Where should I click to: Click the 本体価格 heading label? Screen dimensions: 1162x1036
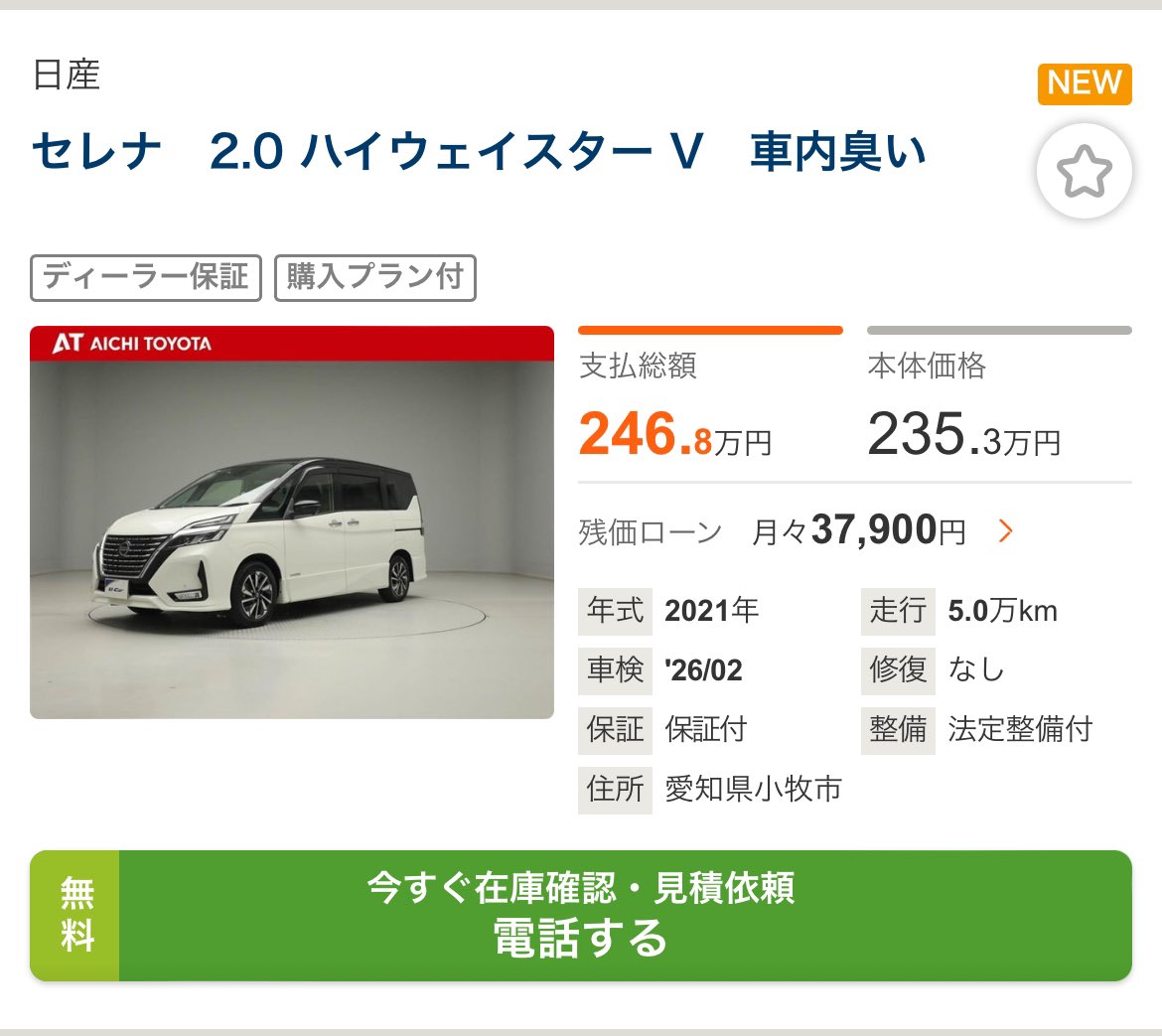point(927,367)
